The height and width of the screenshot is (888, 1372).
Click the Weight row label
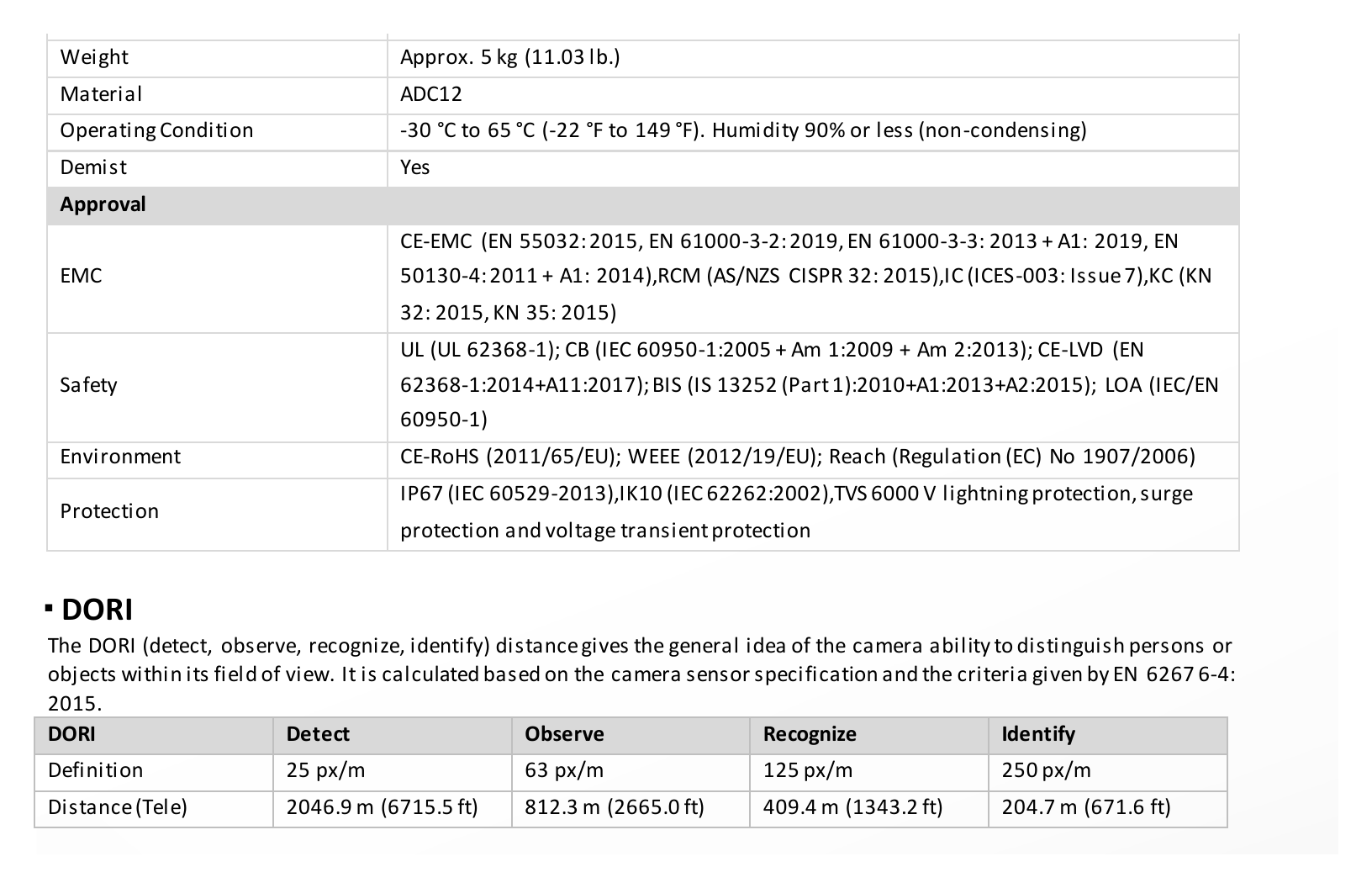(x=94, y=57)
